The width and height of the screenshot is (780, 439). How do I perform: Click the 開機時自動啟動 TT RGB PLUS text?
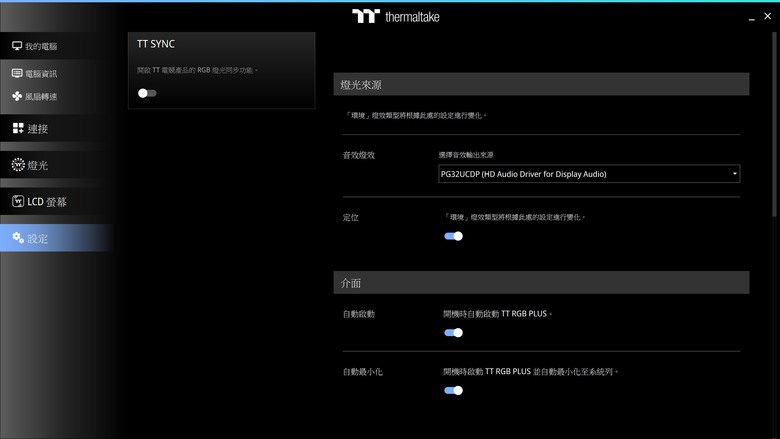(x=497, y=314)
